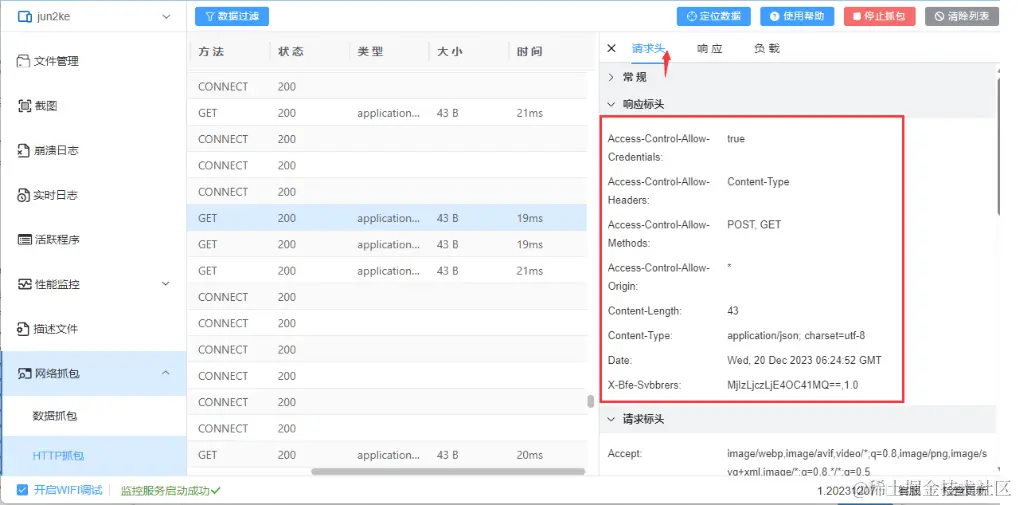Open 崩溃日志 in the sidebar

pyautogui.click(x=93, y=151)
